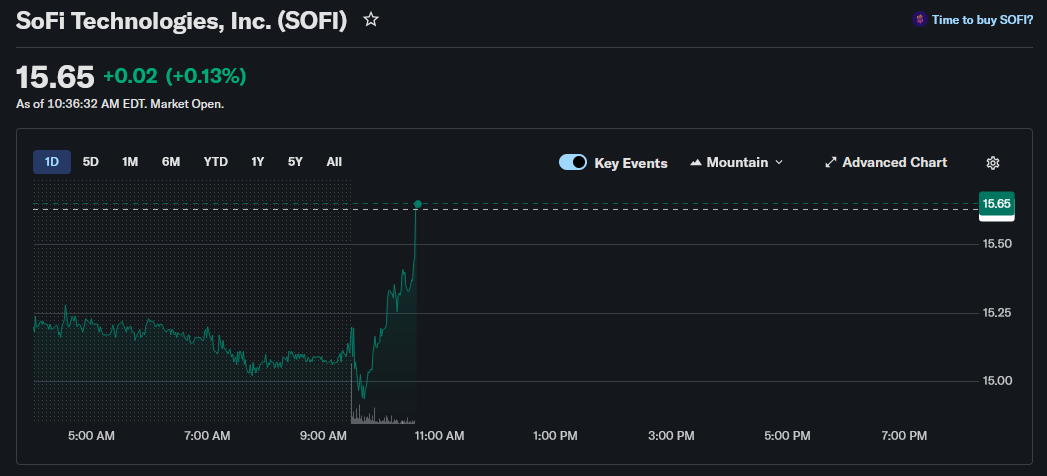Click the 5:00 AM x-axis label
This screenshot has height=476, width=1047.
click(x=91, y=436)
